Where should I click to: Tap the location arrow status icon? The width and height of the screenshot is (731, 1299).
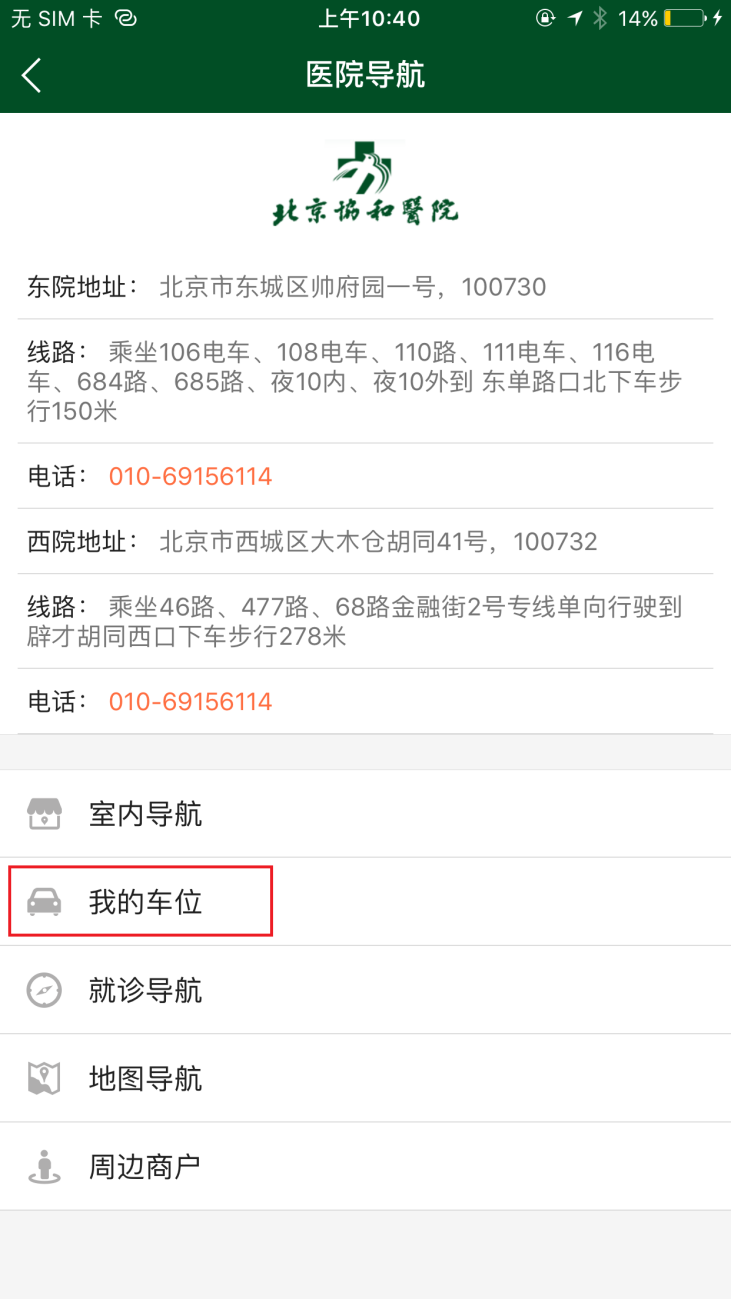click(x=575, y=18)
